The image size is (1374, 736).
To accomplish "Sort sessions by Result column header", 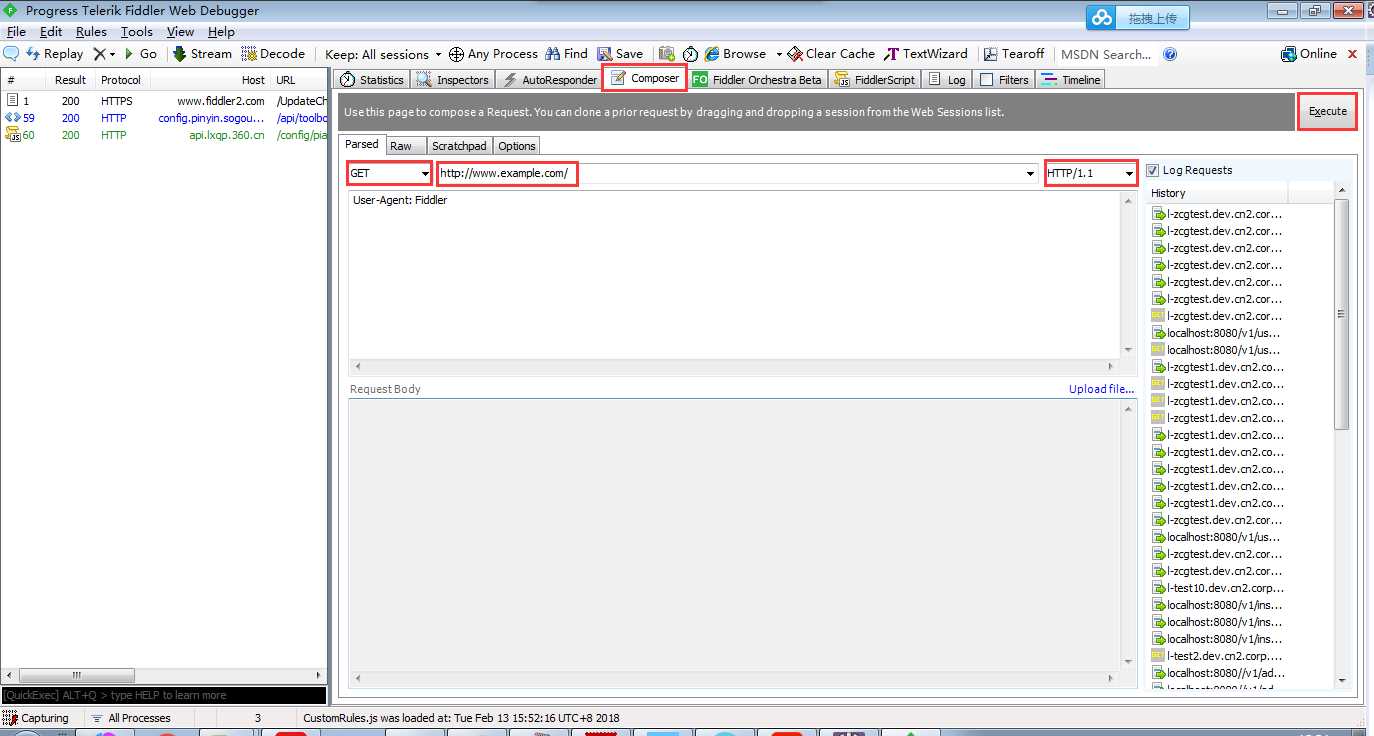I will click(x=70, y=80).
